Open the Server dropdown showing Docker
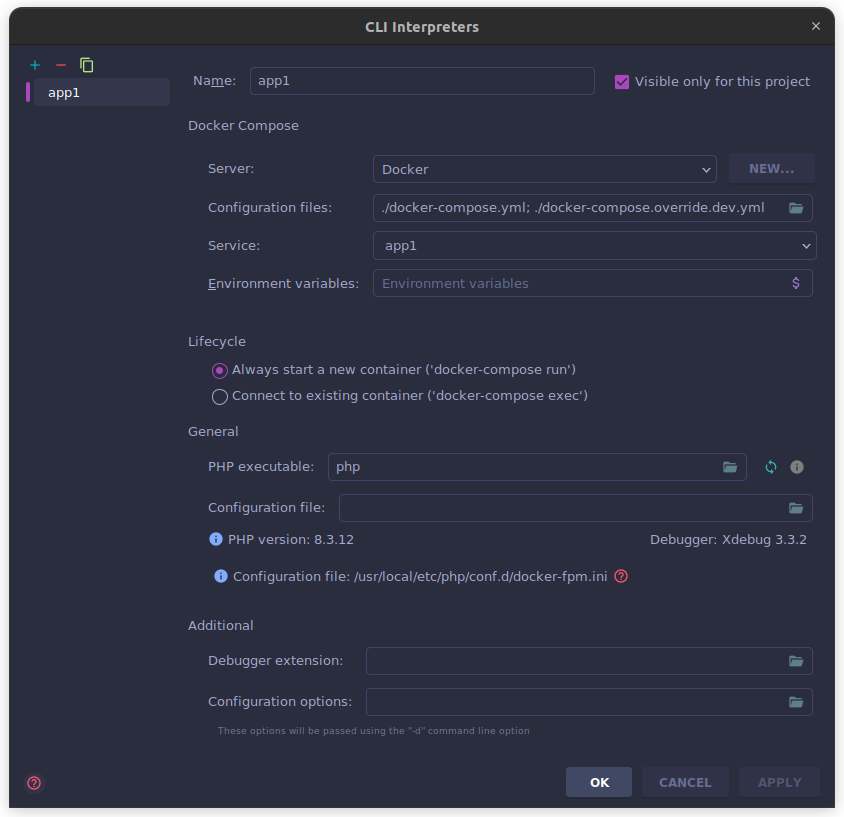844x817 pixels. tap(545, 170)
